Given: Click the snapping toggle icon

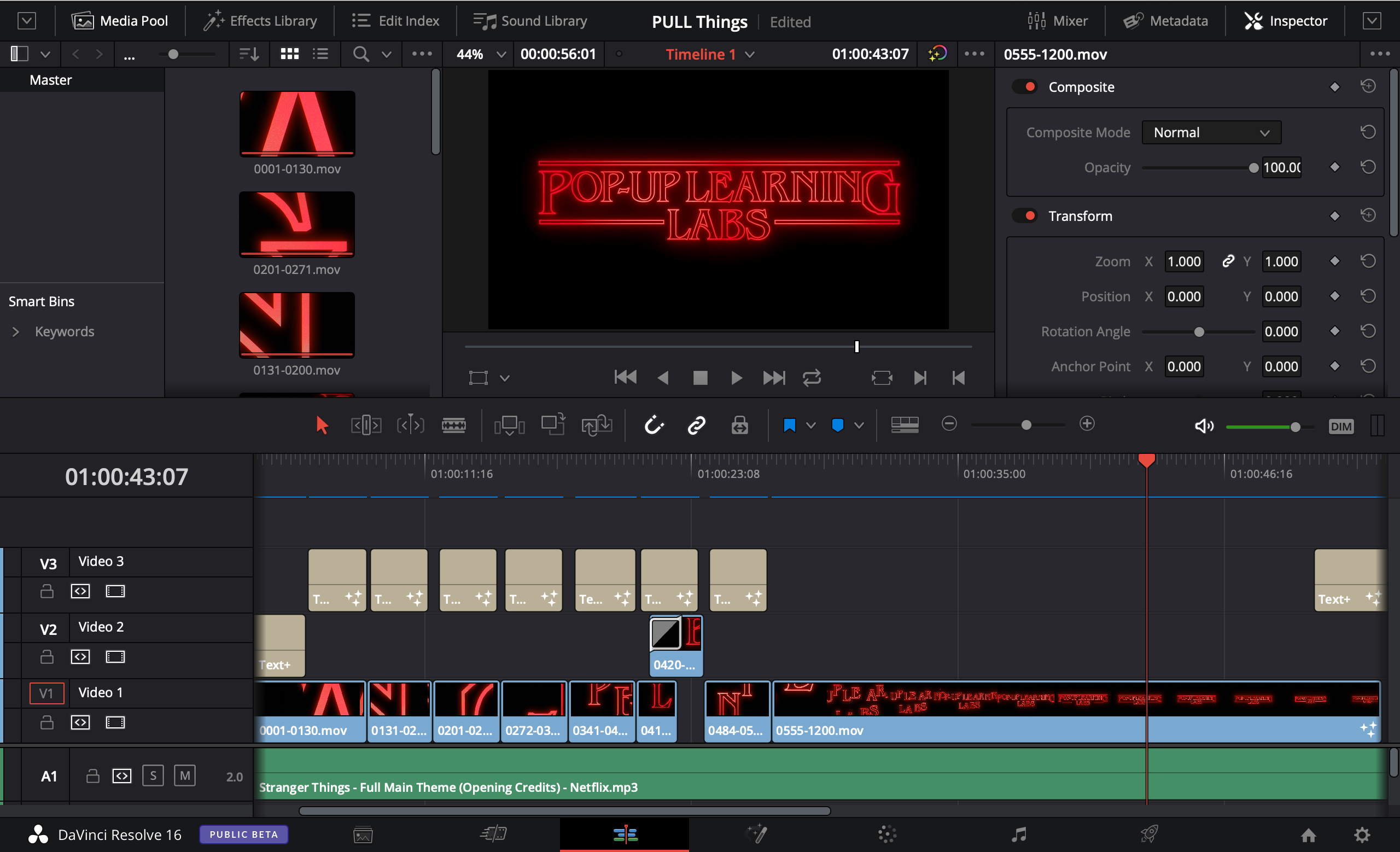Looking at the screenshot, I should pos(652,425).
